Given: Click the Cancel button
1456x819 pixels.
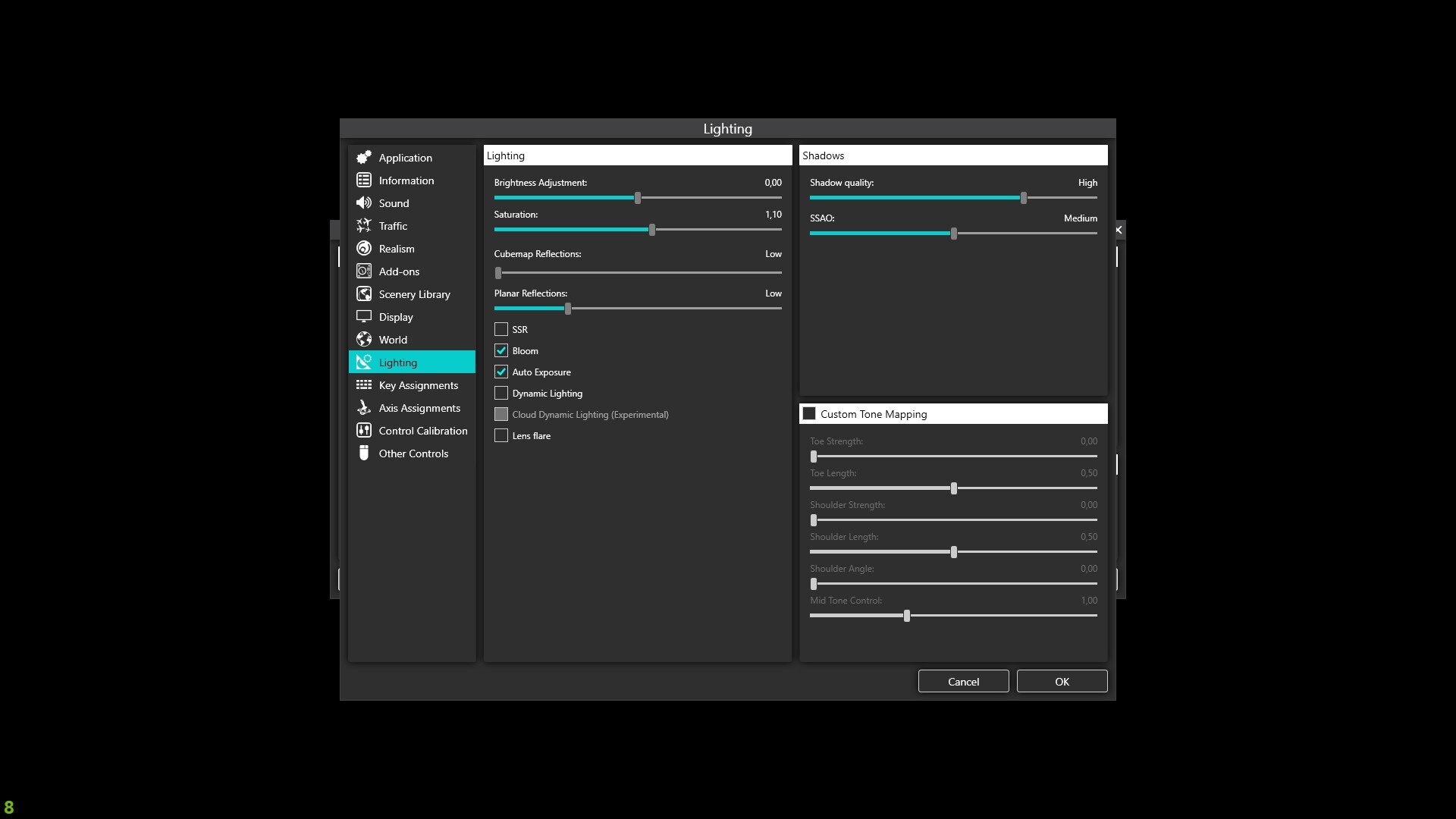Looking at the screenshot, I should pyautogui.click(x=963, y=682).
